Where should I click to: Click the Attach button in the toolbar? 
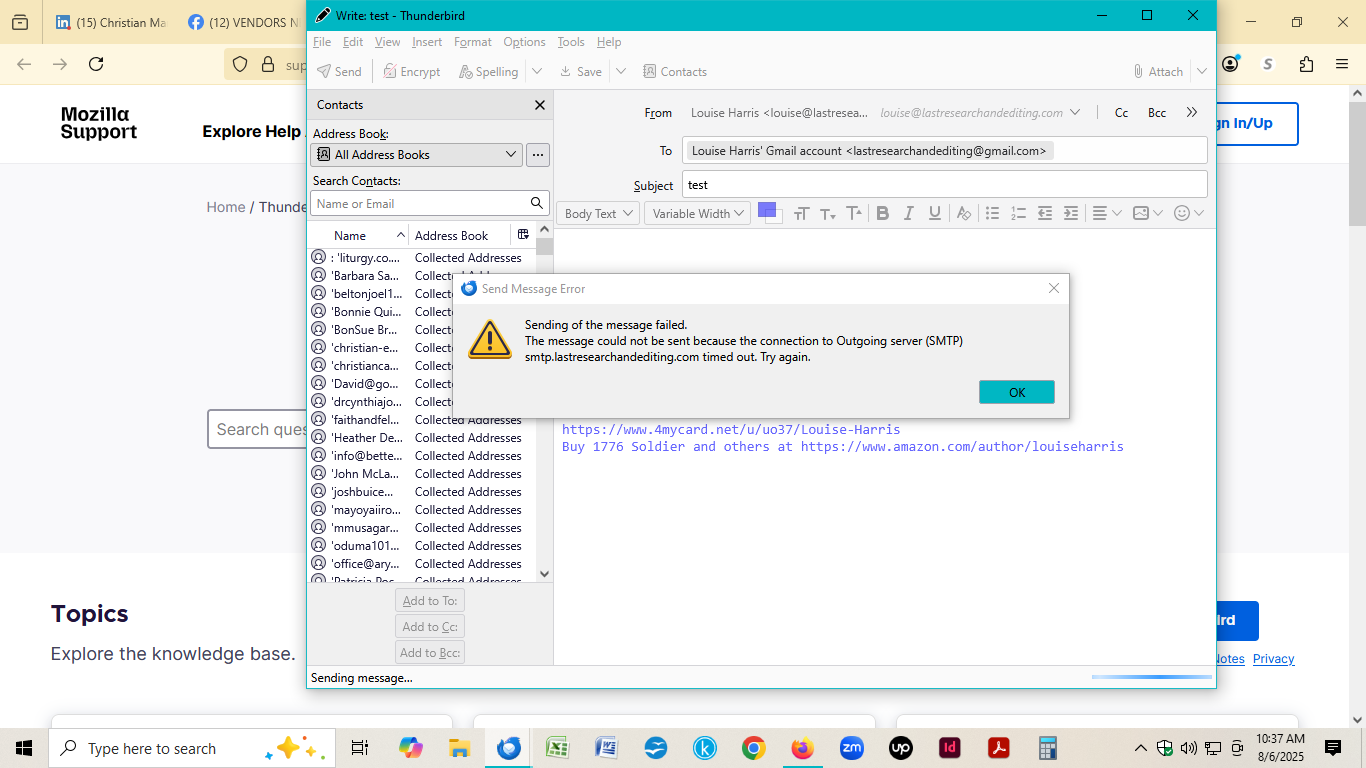pos(1158,72)
